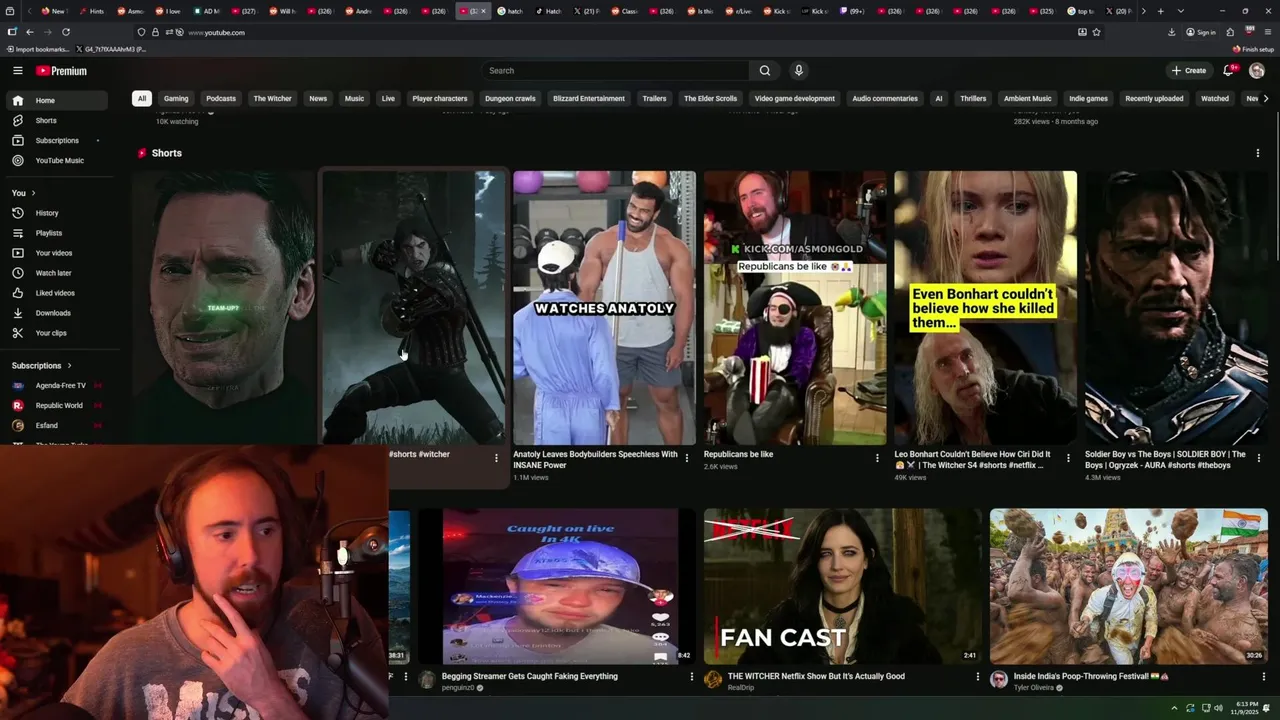This screenshot has width=1280, height=720.
Task: Activate voice search microphone
Action: click(798, 70)
